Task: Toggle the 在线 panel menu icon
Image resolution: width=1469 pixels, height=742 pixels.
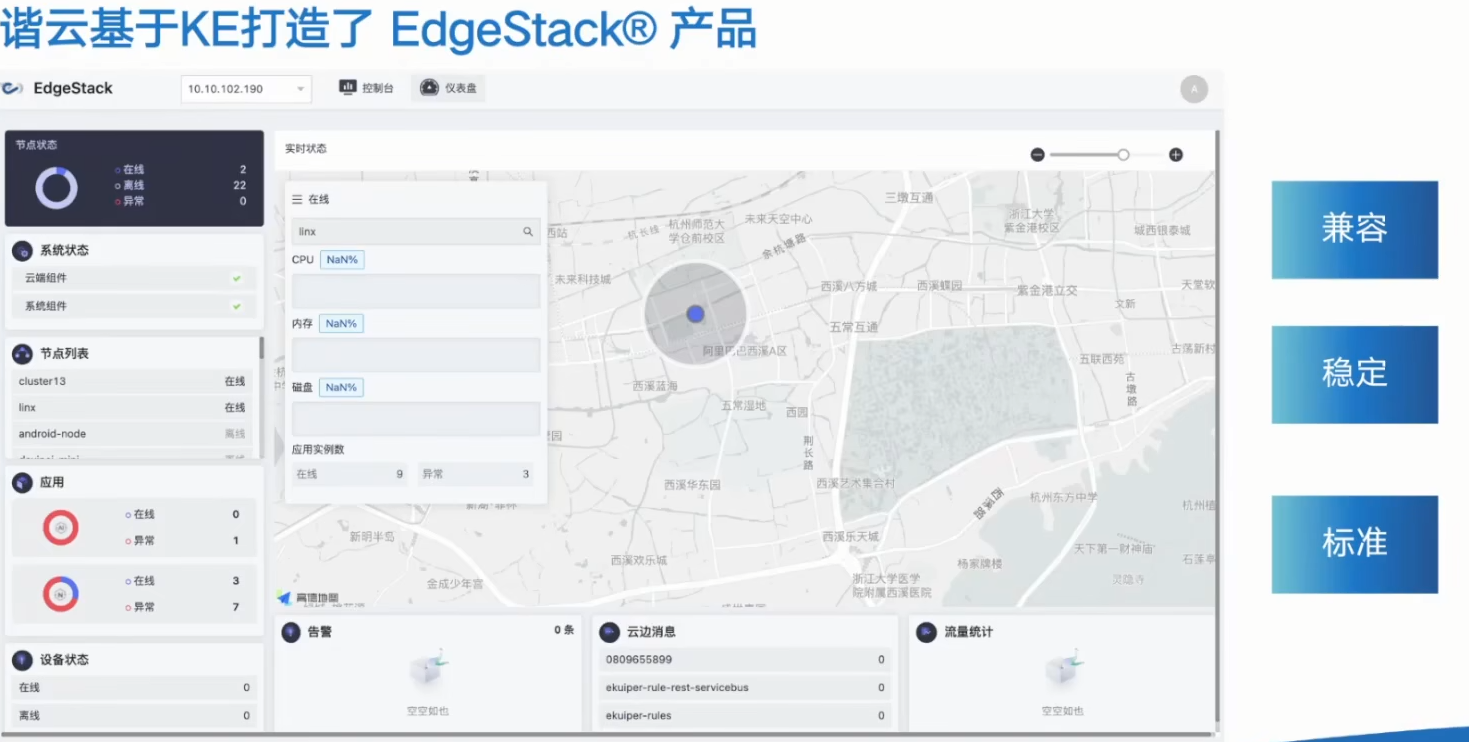Action: 297,200
